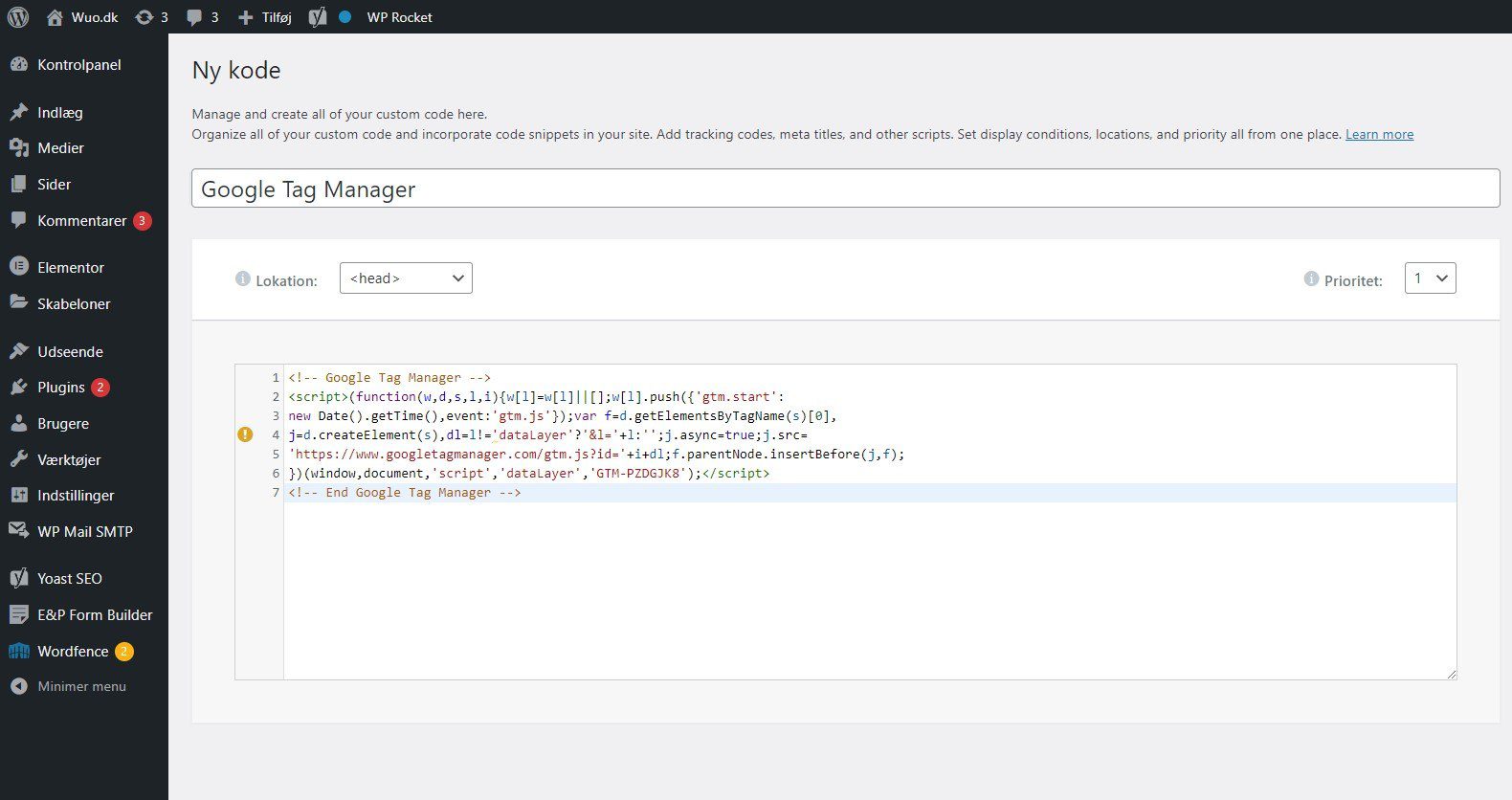Click the code editor resize handle
1512x800 pixels.
1451,674
